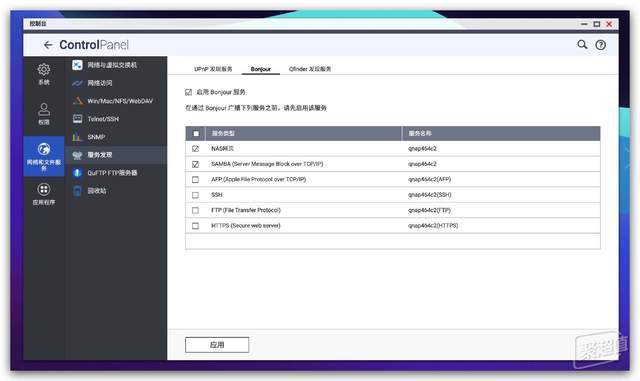Image resolution: width=640 pixels, height=381 pixels.
Task: Click the Apply button
Action: [x=217, y=345]
